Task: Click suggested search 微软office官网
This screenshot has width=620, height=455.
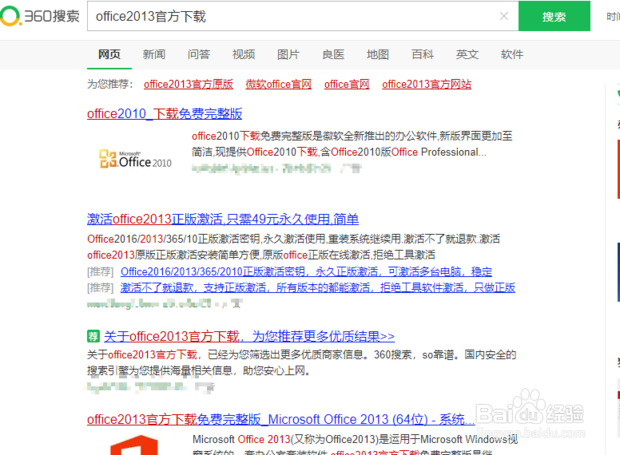Action: pos(278,84)
